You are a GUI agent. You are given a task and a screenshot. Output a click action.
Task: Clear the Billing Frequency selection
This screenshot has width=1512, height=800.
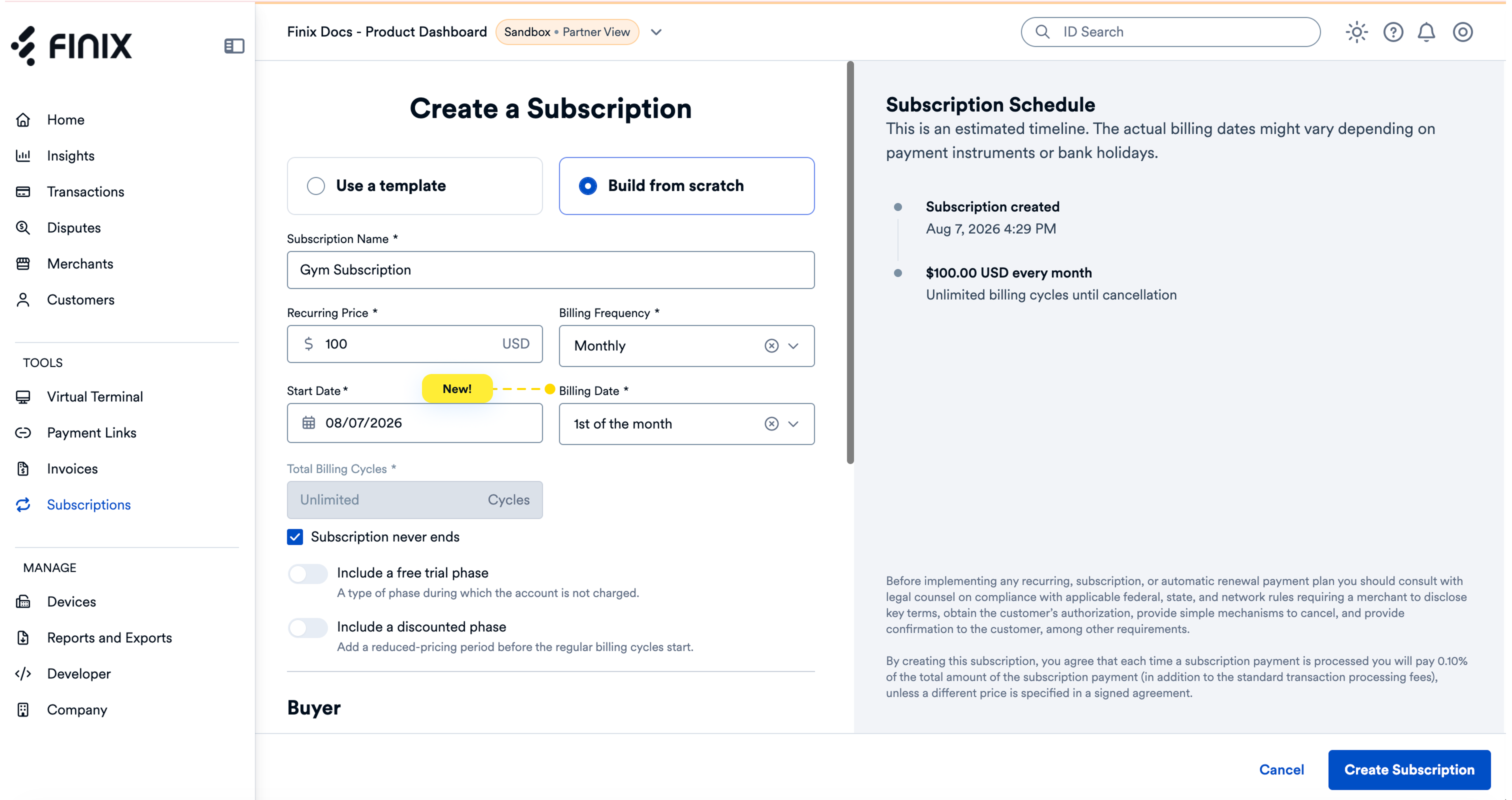771,345
